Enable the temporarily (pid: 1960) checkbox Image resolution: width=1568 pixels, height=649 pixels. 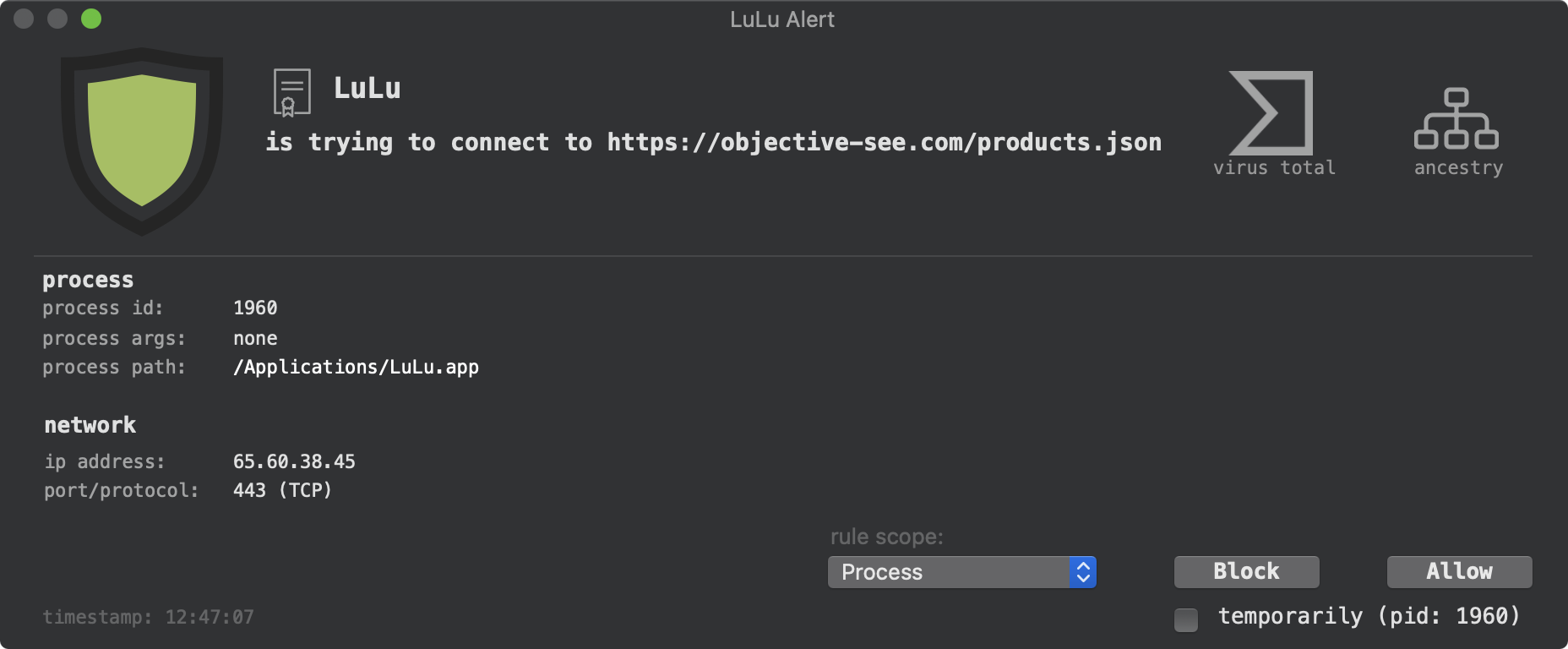[x=1186, y=619]
